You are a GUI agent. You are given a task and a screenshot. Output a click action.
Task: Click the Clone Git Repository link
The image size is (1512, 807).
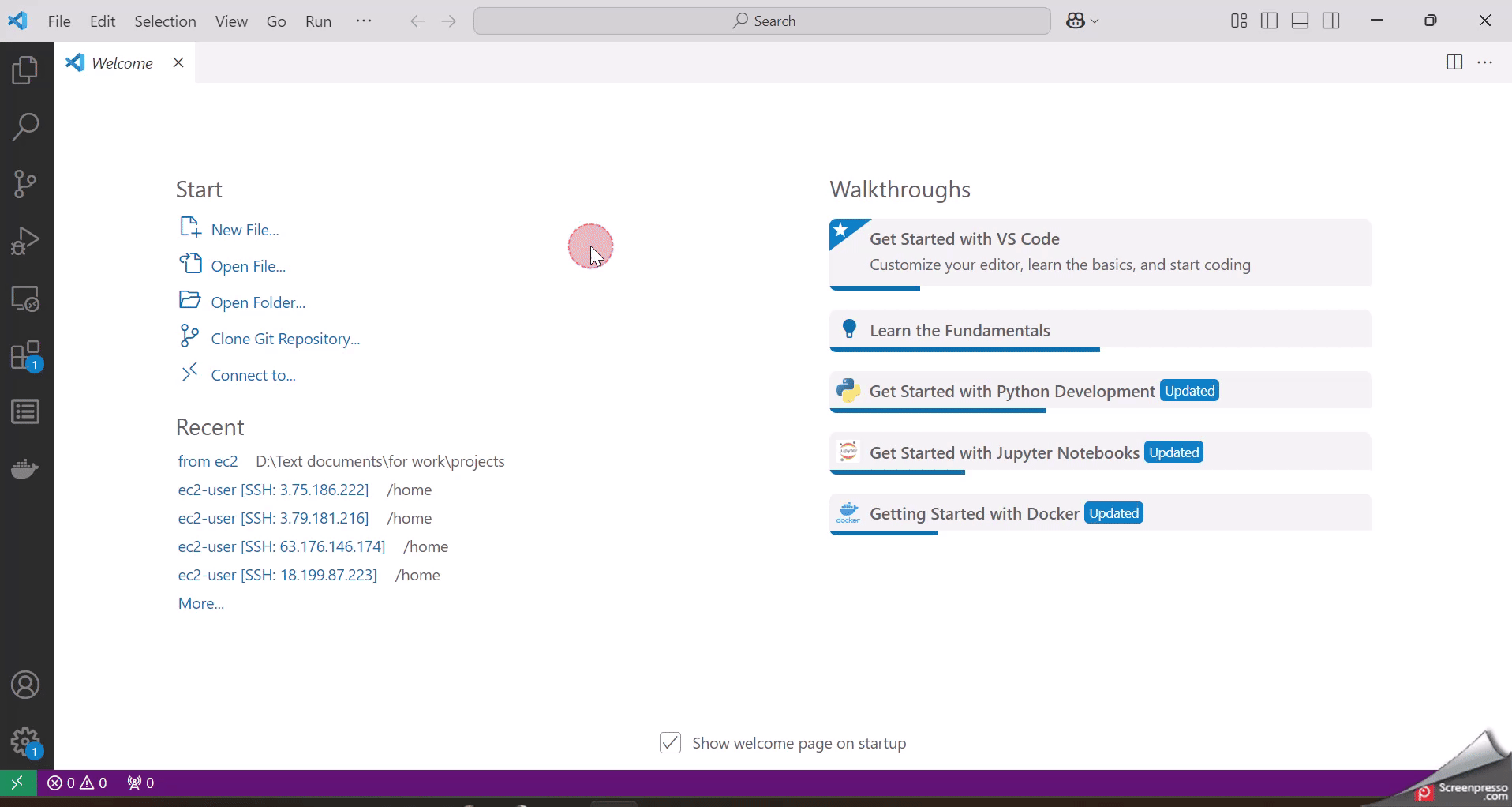pyautogui.click(x=285, y=339)
